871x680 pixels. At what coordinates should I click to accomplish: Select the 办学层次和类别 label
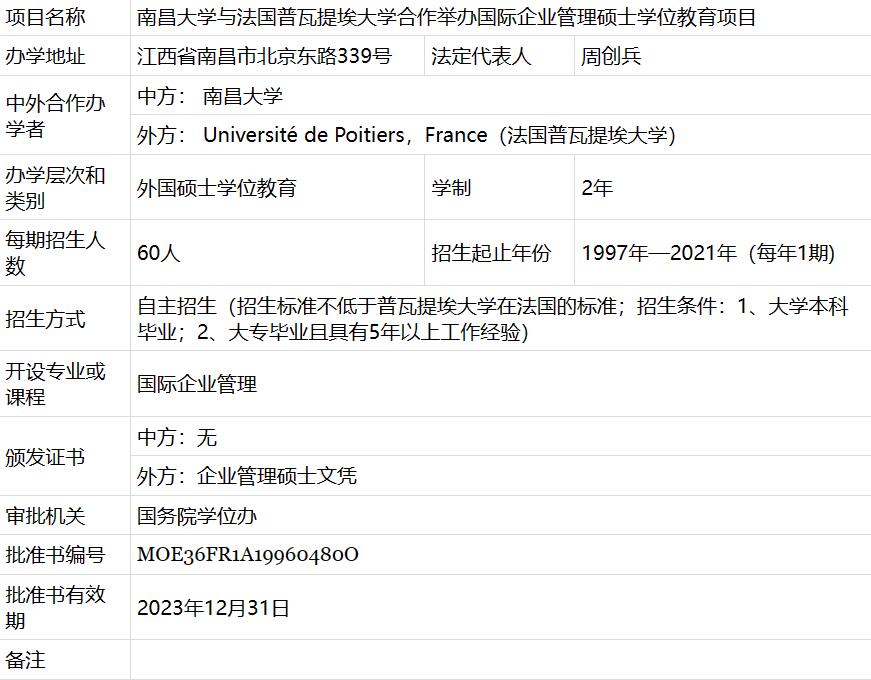(x=55, y=188)
